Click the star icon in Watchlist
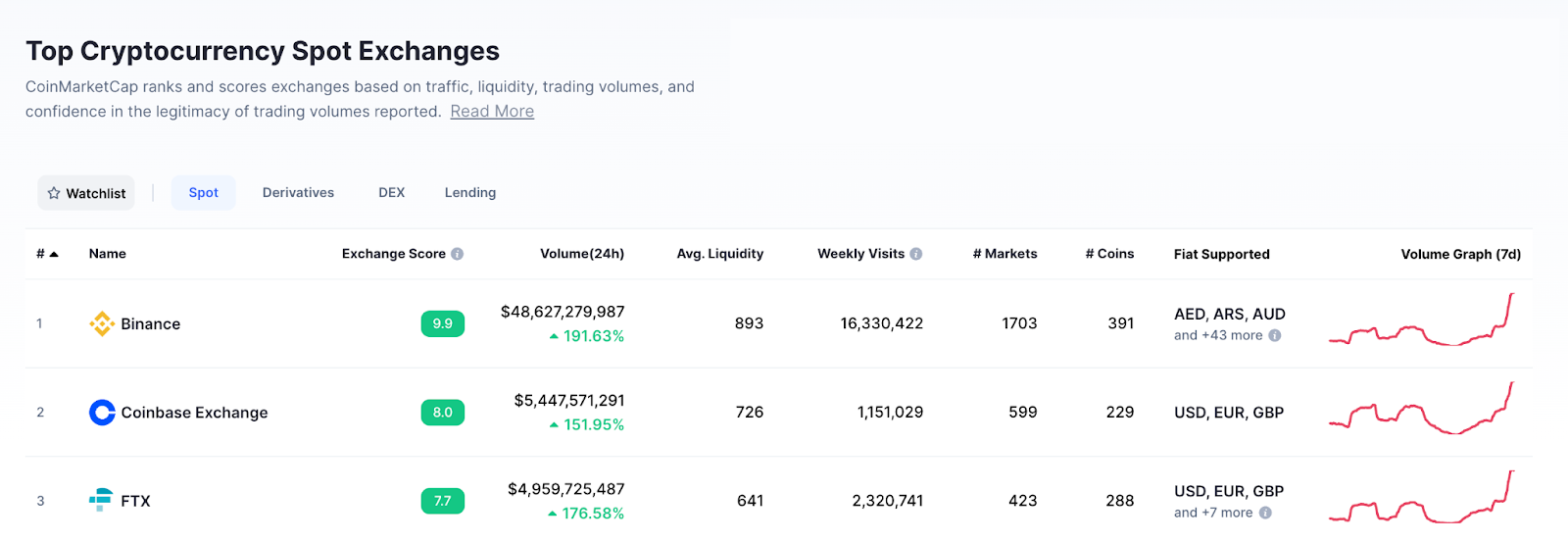This screenshot has width=1568, height=541. [x=54, y=193]
